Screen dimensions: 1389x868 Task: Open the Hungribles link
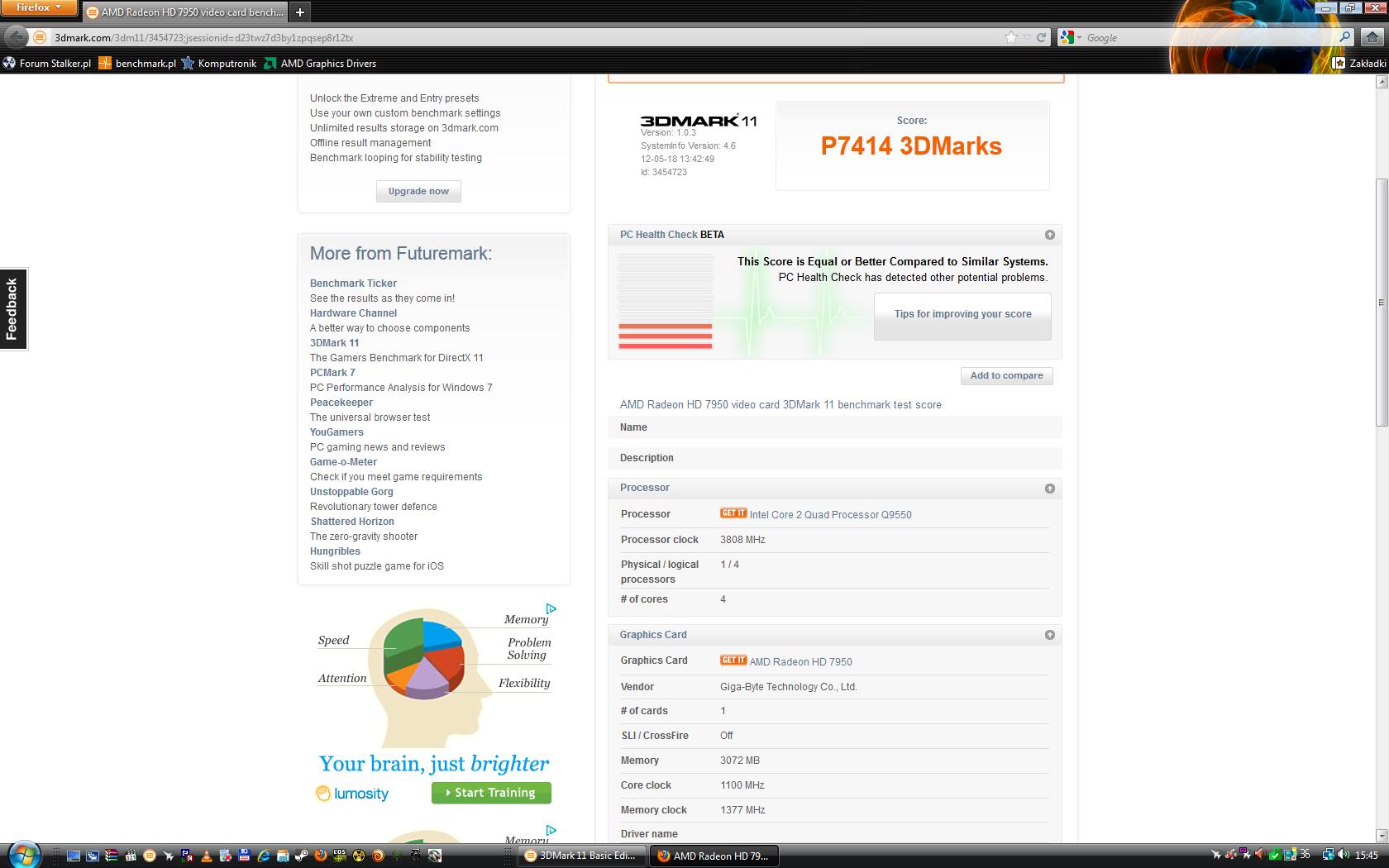point(335,551)
